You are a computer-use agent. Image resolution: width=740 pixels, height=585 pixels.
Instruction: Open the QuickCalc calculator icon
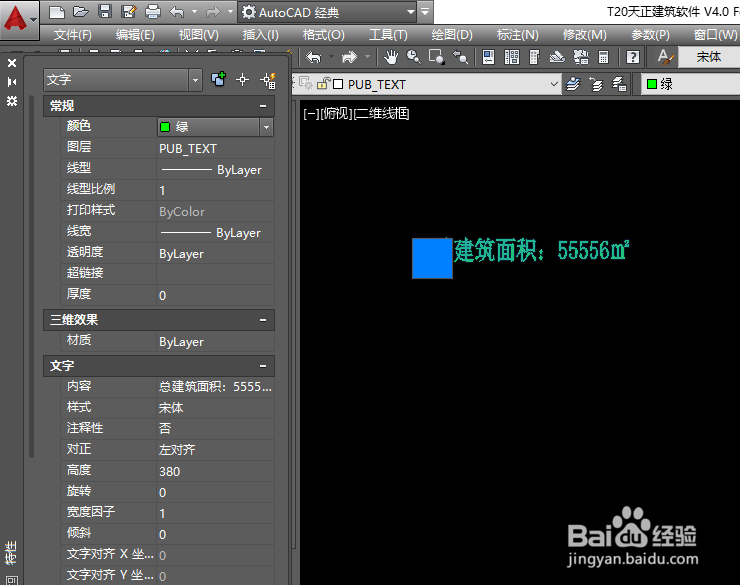click(604, 58)
